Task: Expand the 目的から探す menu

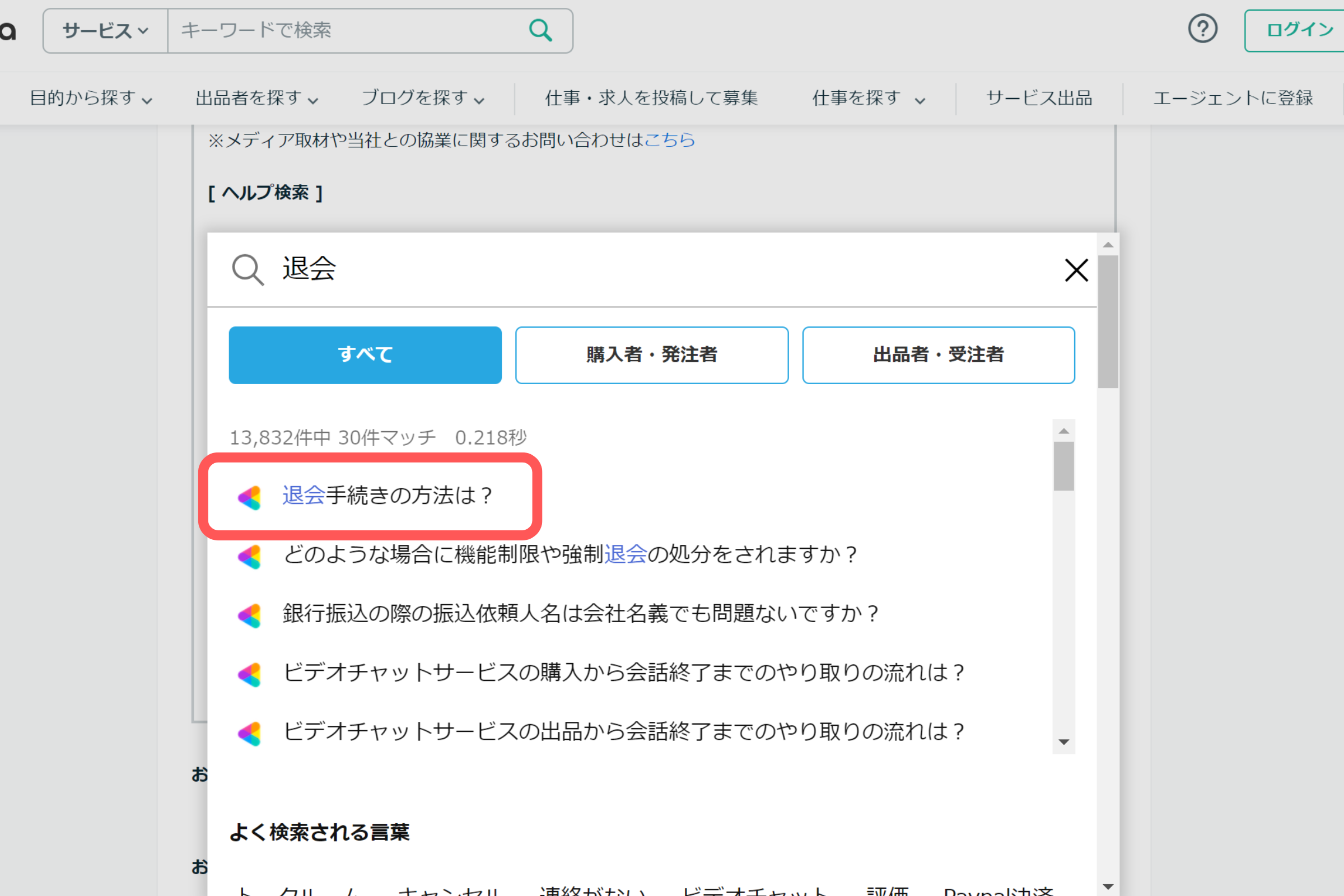Action: click(91, 99)
